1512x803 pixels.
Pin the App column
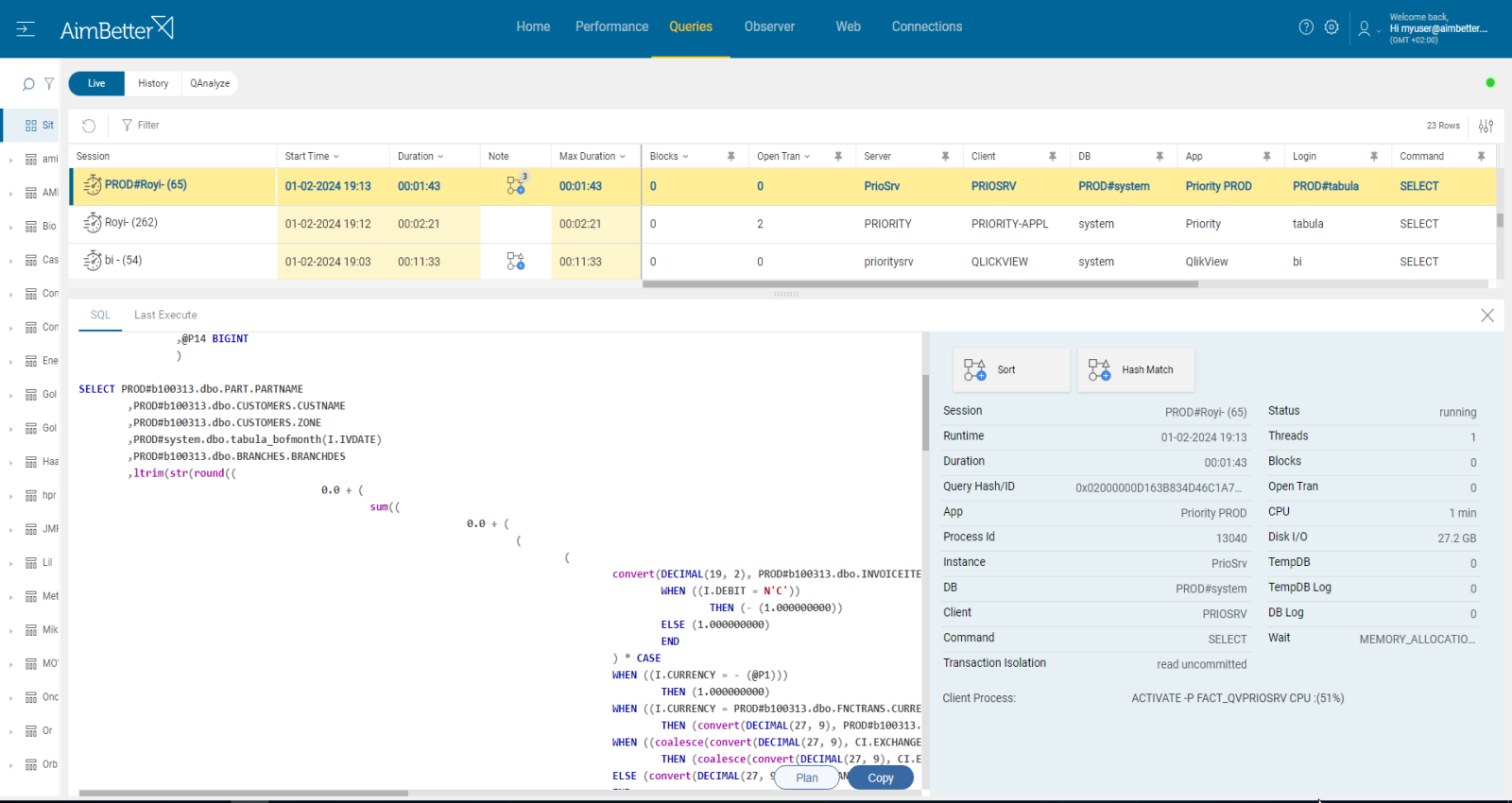(1267, 157)
